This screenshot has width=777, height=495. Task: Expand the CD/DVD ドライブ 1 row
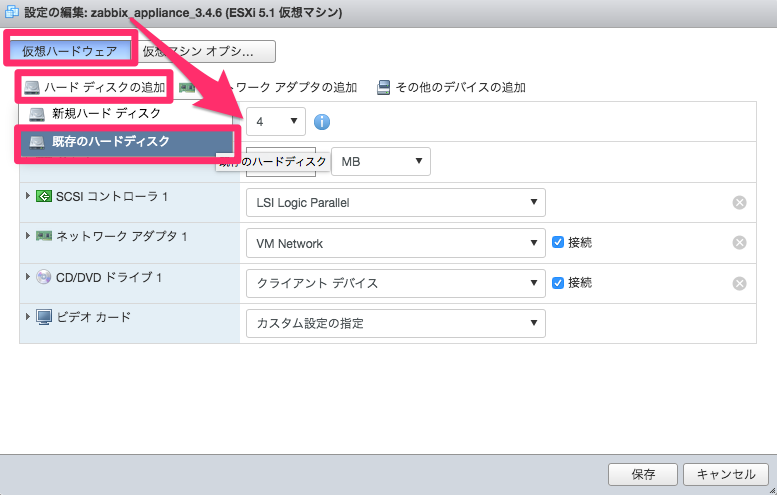click(x=28, y=276)
